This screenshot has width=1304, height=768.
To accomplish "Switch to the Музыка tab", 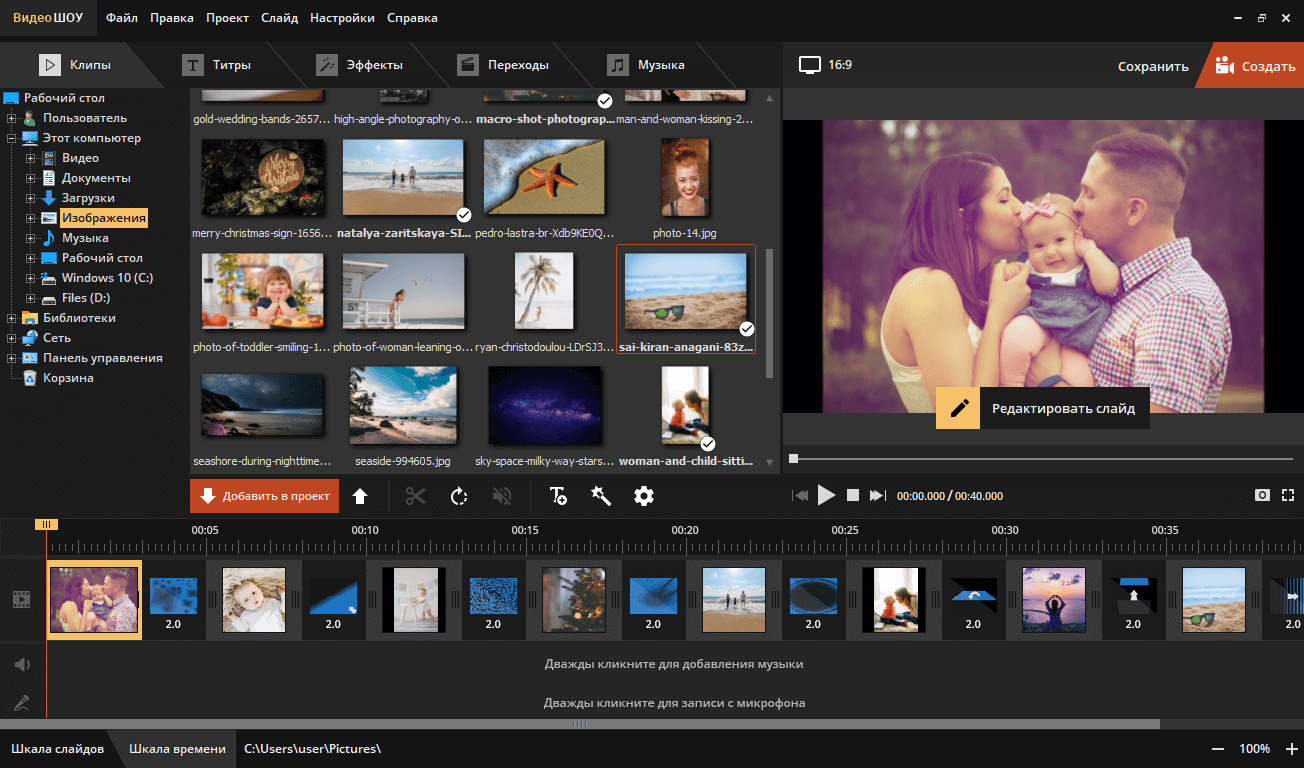I will coord(647,65).
